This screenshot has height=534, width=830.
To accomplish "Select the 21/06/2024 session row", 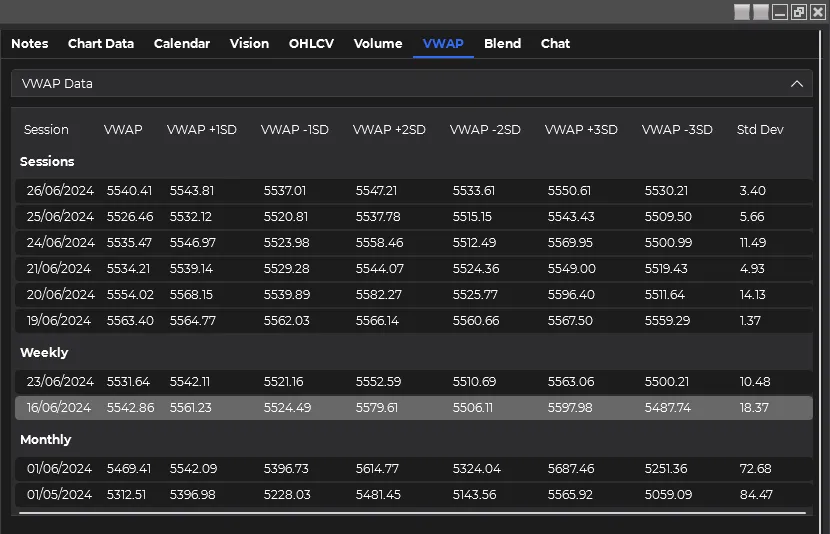I will [414, 268].
